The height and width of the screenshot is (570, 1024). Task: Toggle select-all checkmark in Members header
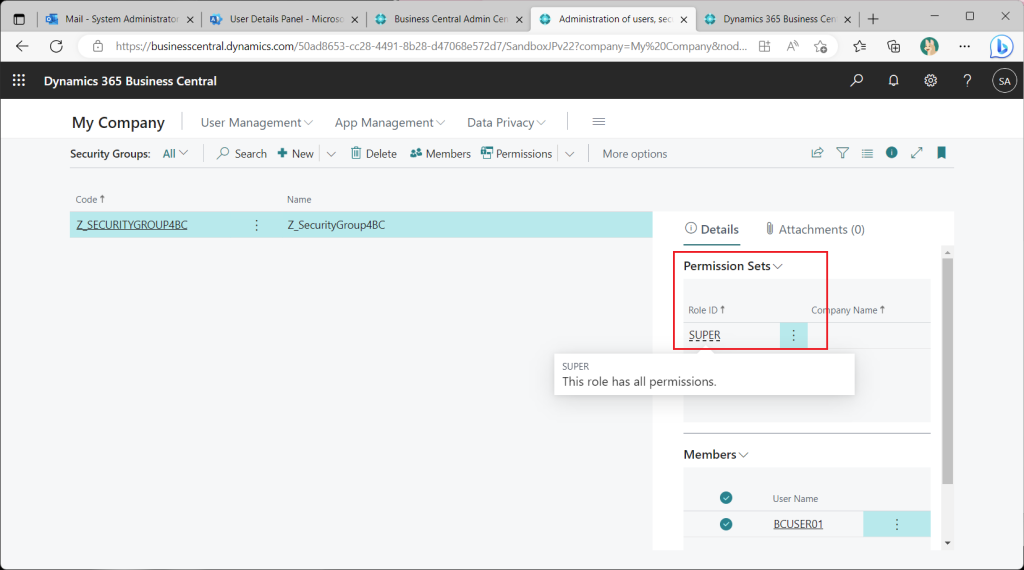point(726,498)
